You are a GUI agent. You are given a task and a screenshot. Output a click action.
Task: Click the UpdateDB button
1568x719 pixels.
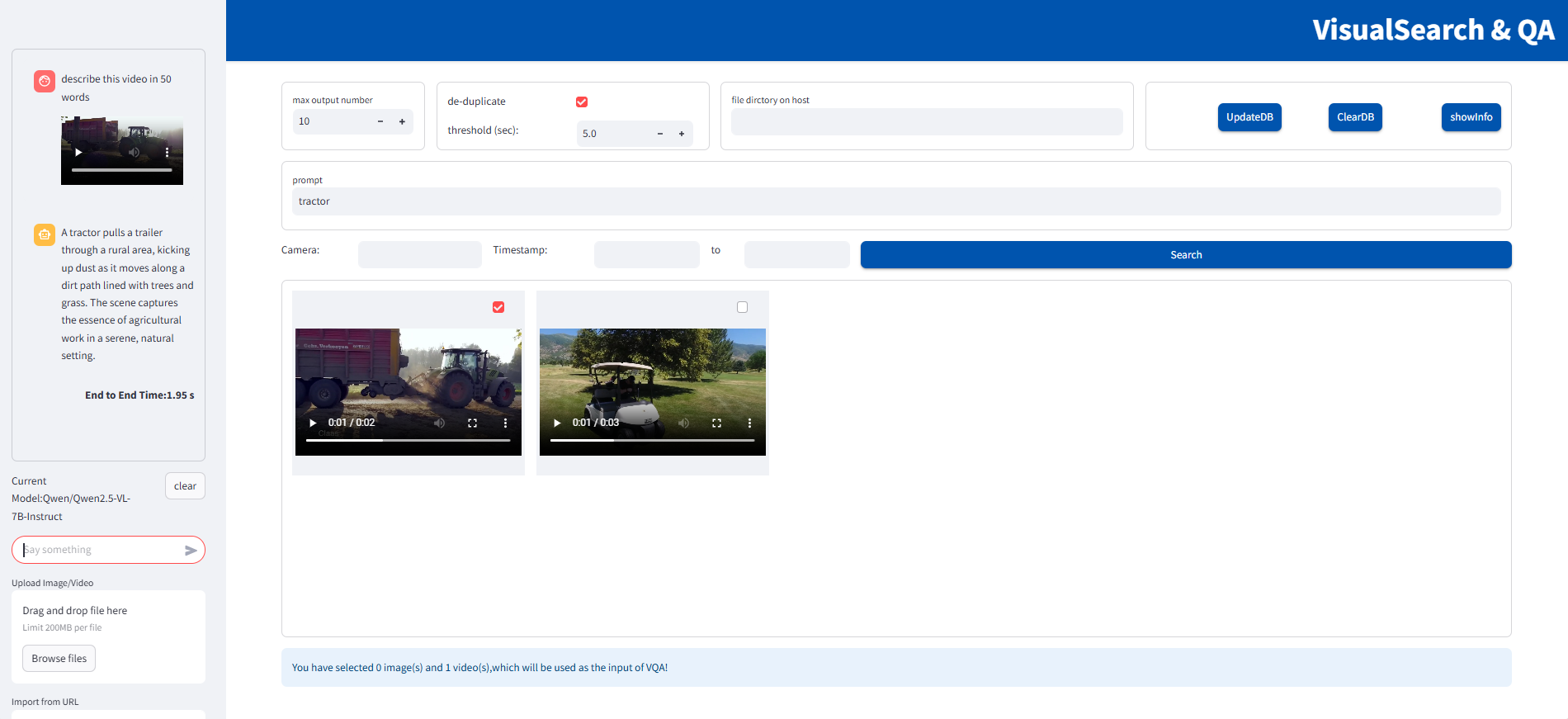coord(1249,117)
